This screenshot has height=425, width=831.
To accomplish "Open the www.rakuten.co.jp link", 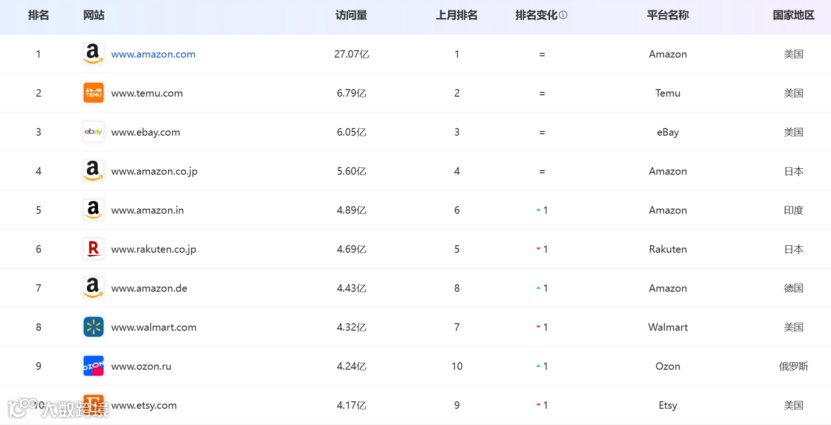I will [x=154, y=250].
